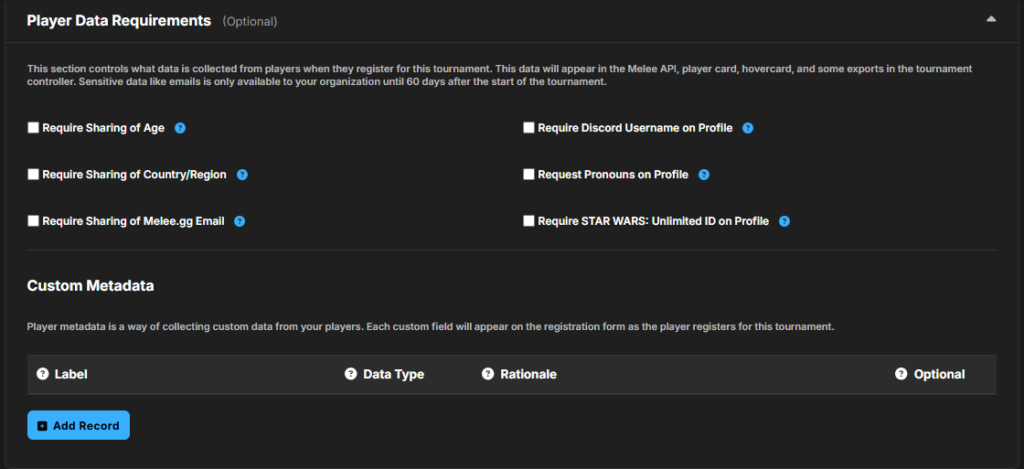Click question mark icon before Data Type column

350,374
